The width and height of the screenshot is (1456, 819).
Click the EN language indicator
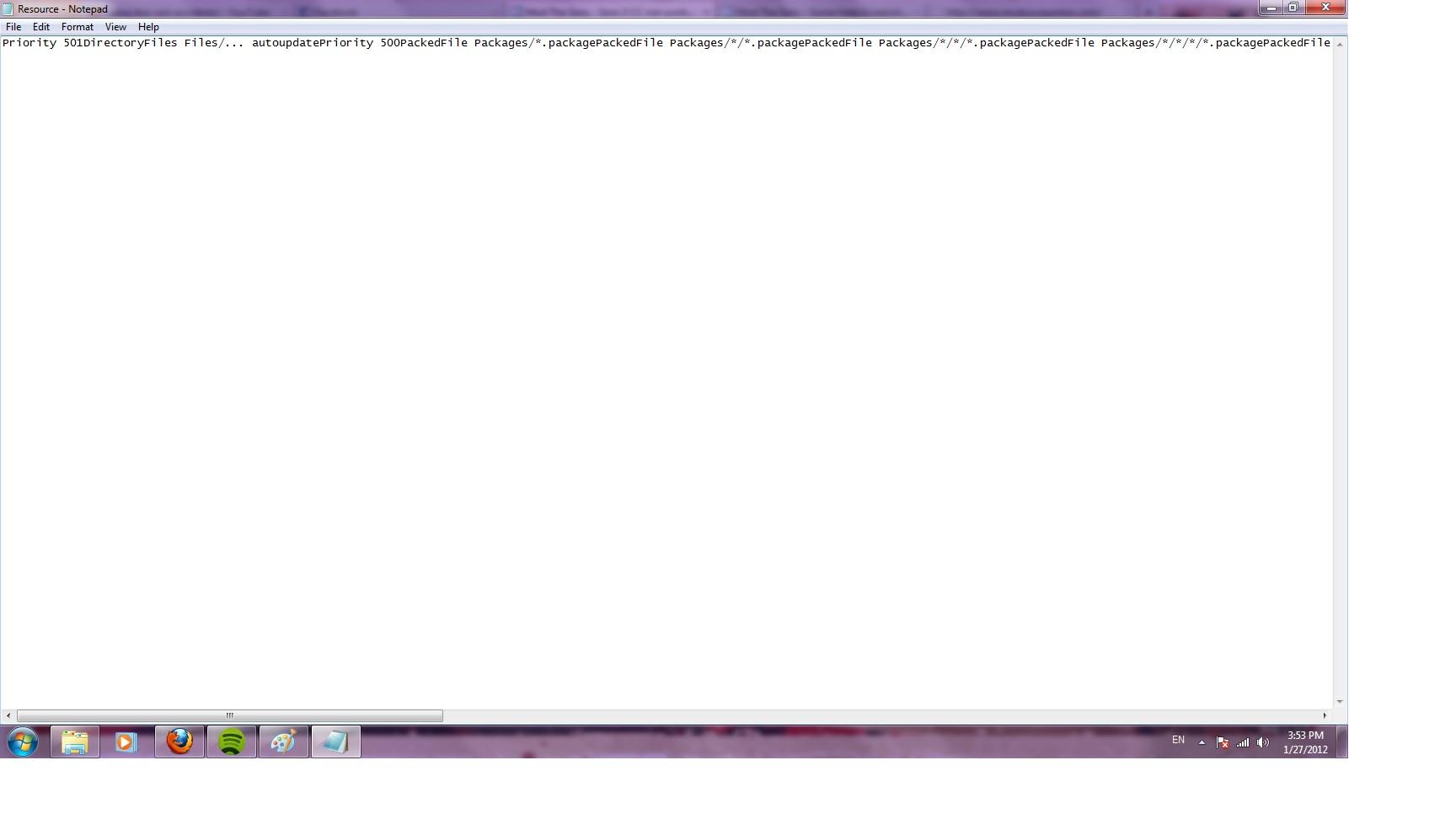(1178, 740)
